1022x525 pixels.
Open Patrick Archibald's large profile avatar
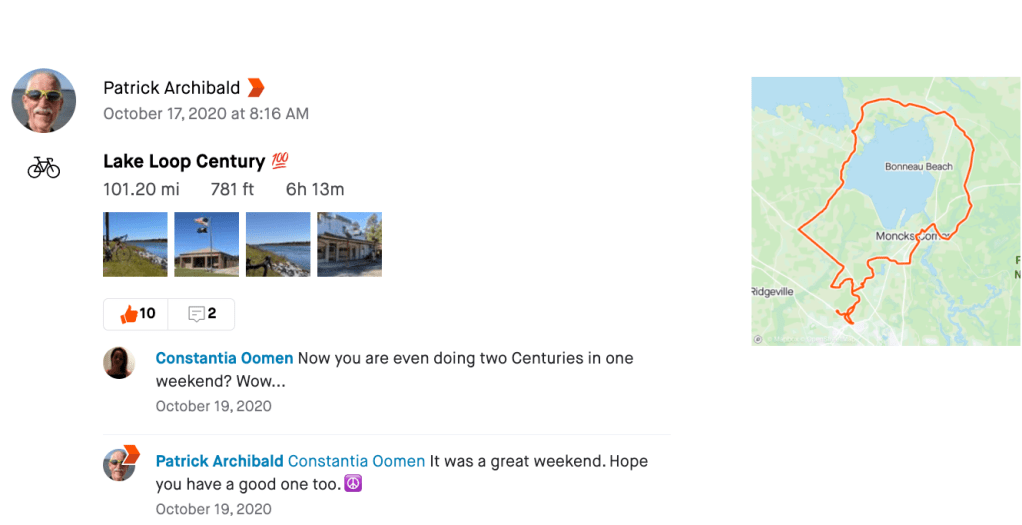pyautogui.click(x=43, y=101)
